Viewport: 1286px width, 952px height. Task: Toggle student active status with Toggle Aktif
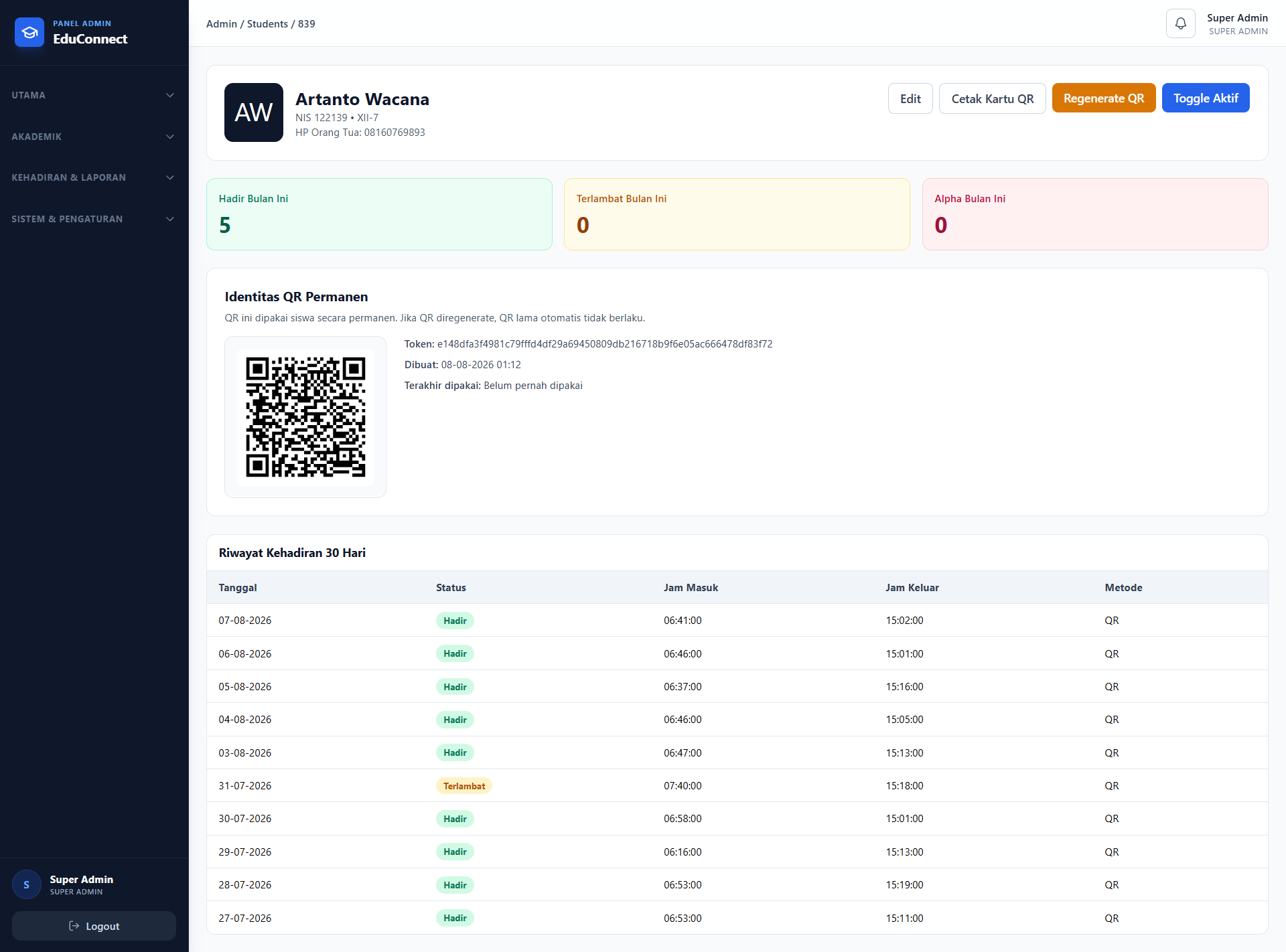tap(1206, 98)
